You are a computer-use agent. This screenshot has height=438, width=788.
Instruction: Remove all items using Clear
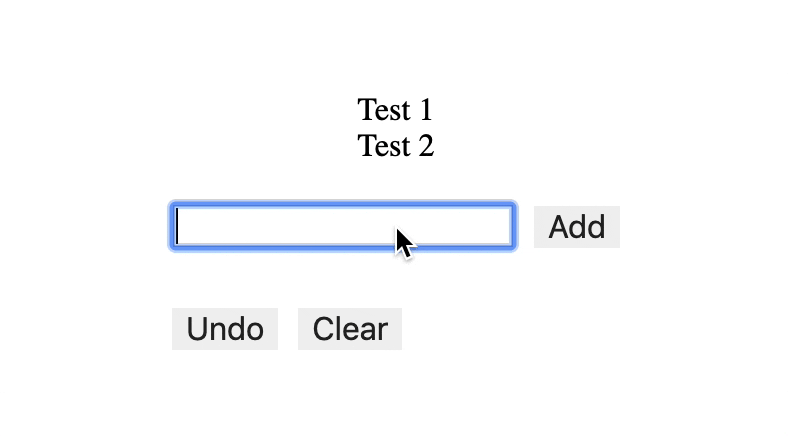[349, 329]
